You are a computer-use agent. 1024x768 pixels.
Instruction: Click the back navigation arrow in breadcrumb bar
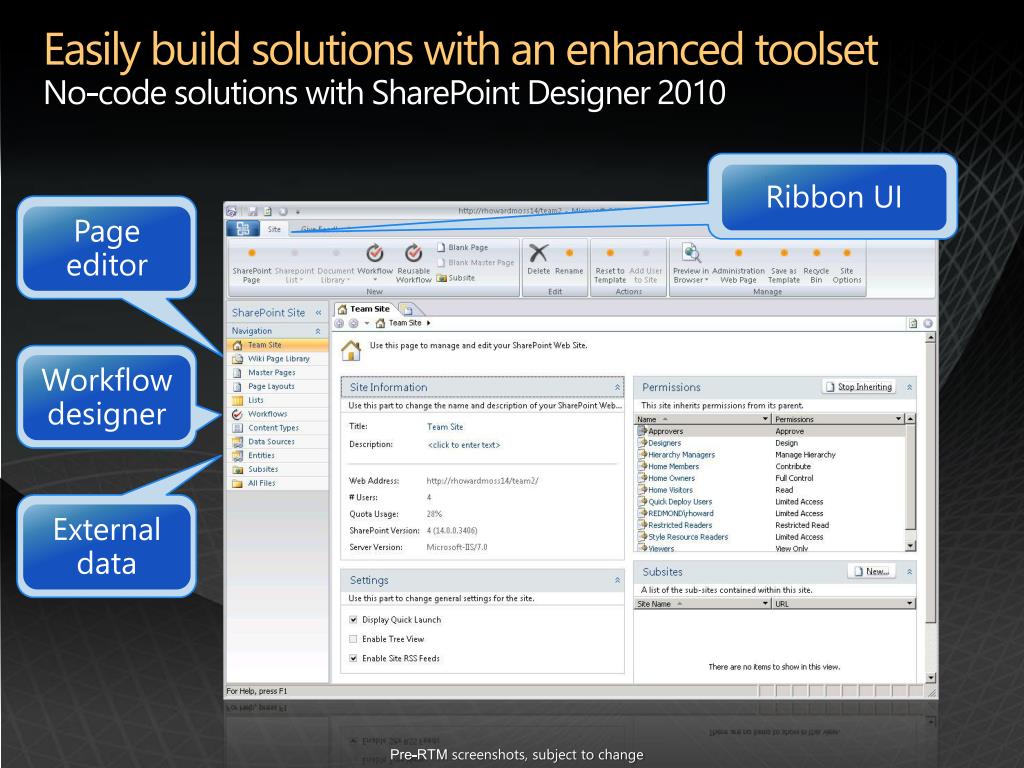click(340, 323)
